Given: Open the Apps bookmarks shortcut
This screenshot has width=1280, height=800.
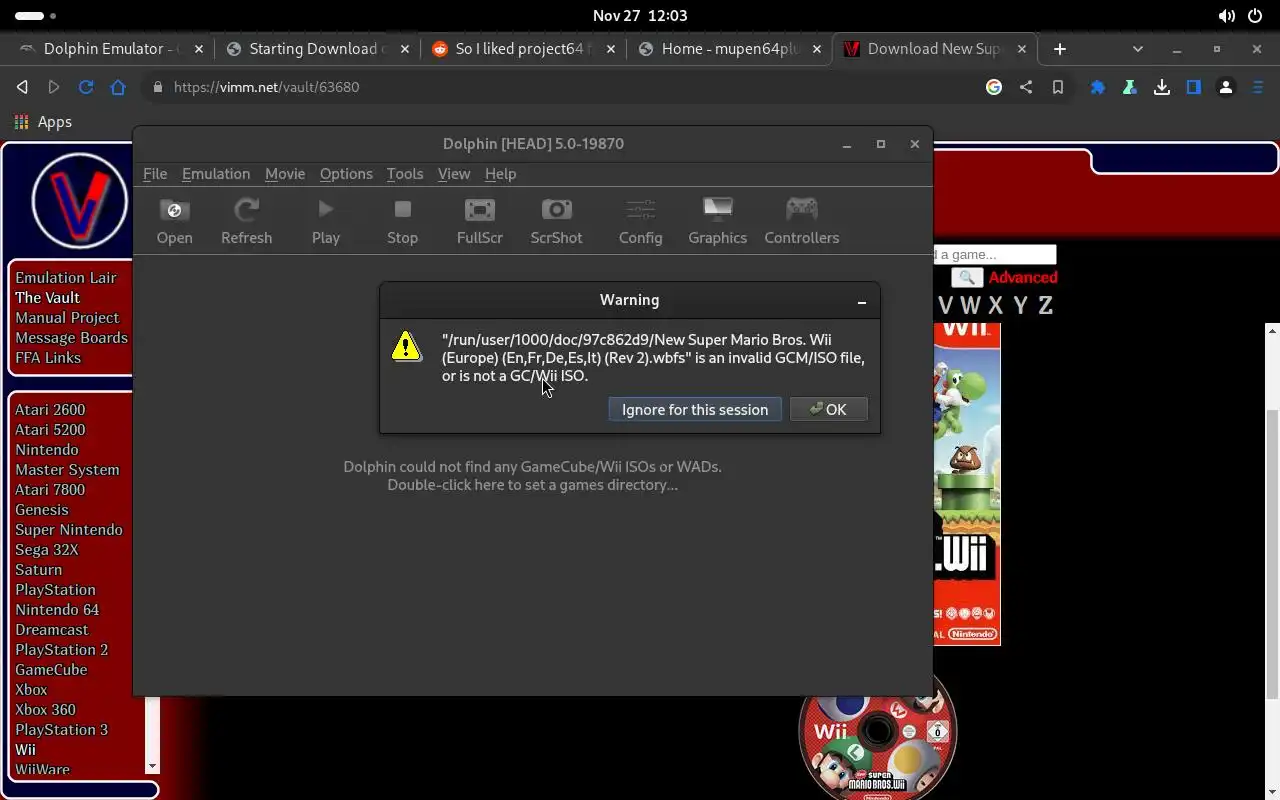Looking at the screenshot, I should click(42, 122).
